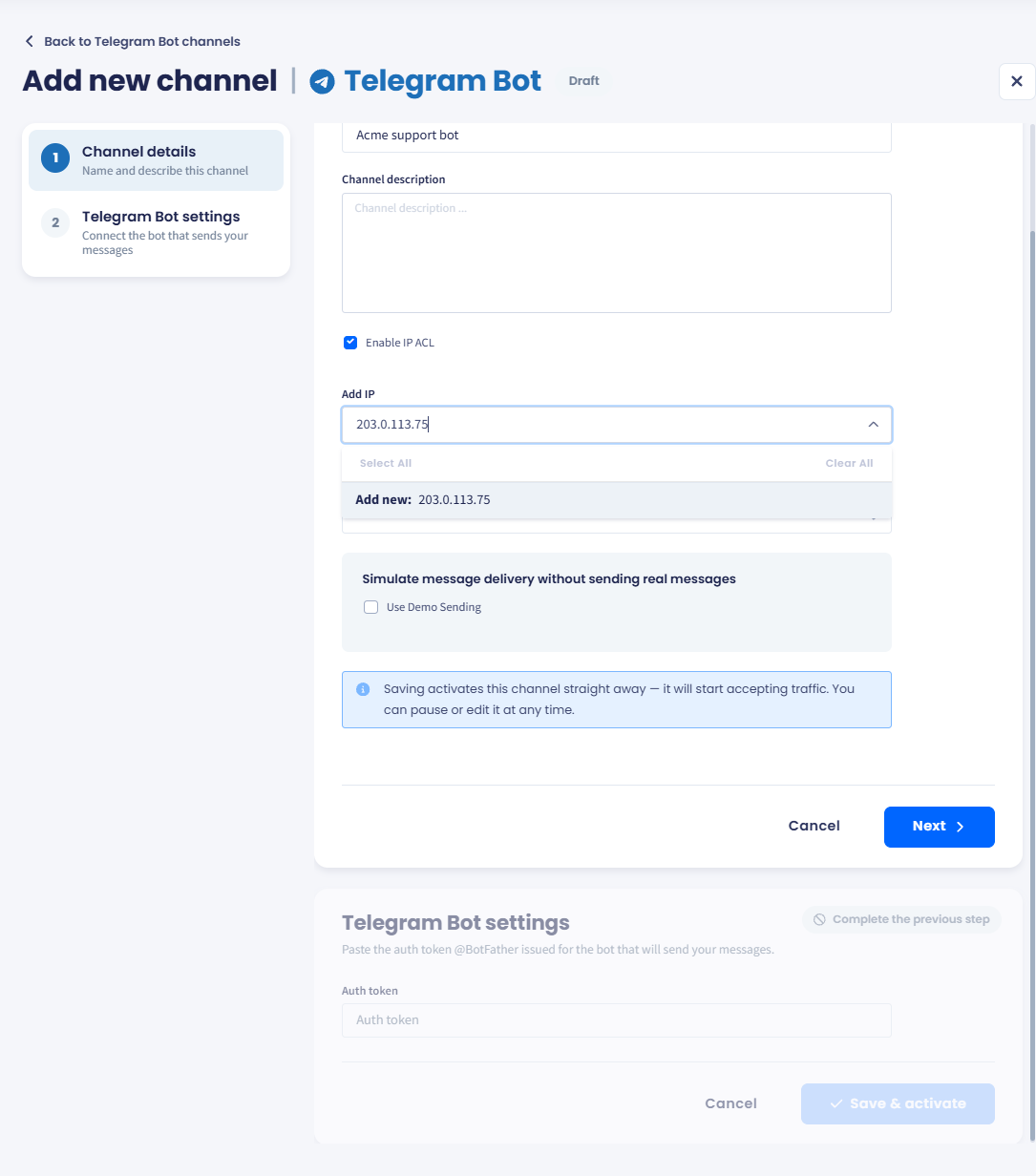Click the step 2 circle badge

click(x=55, y=223)
